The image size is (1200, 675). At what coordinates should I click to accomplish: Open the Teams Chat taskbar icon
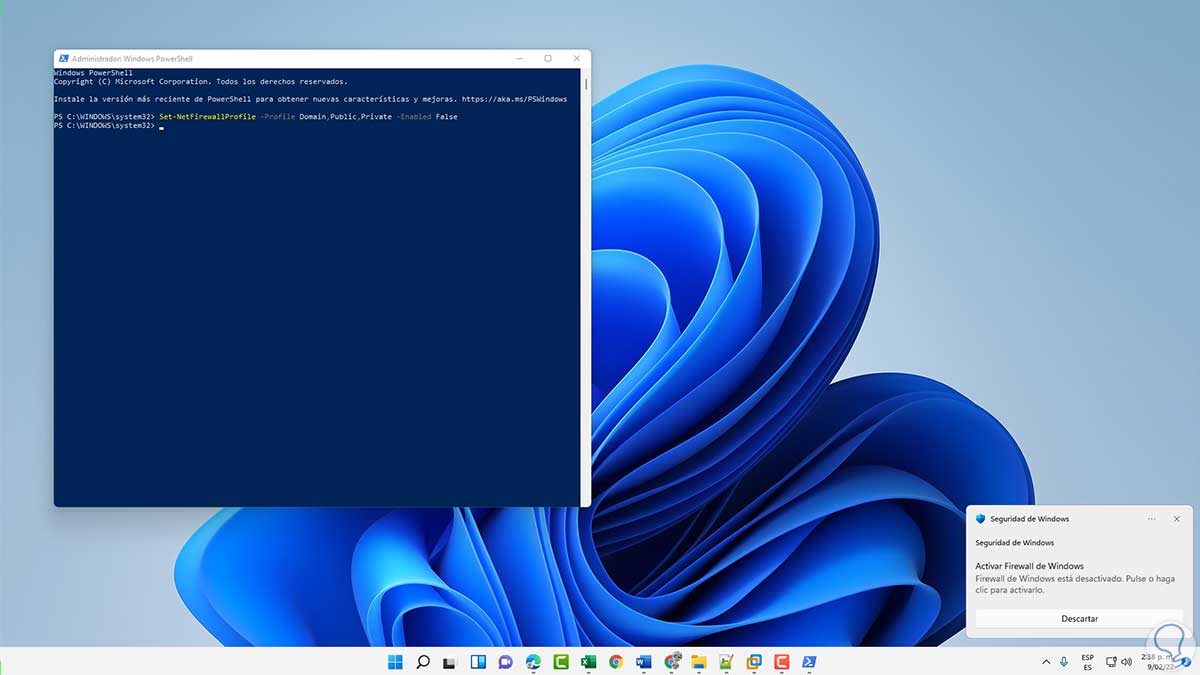pyautogui.click(x=505, y=662)
